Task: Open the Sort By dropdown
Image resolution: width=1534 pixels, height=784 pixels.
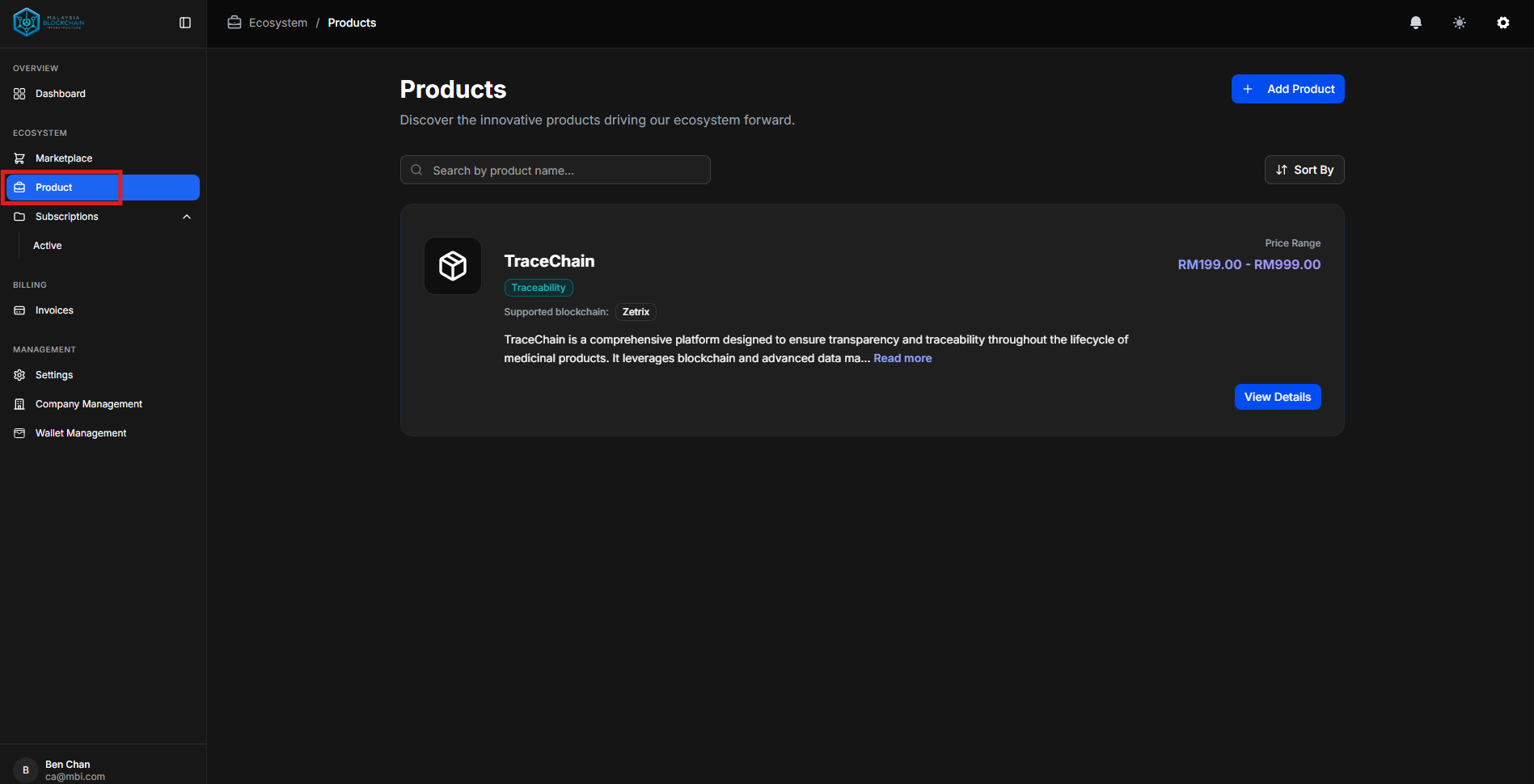Action: (1304, 170)
